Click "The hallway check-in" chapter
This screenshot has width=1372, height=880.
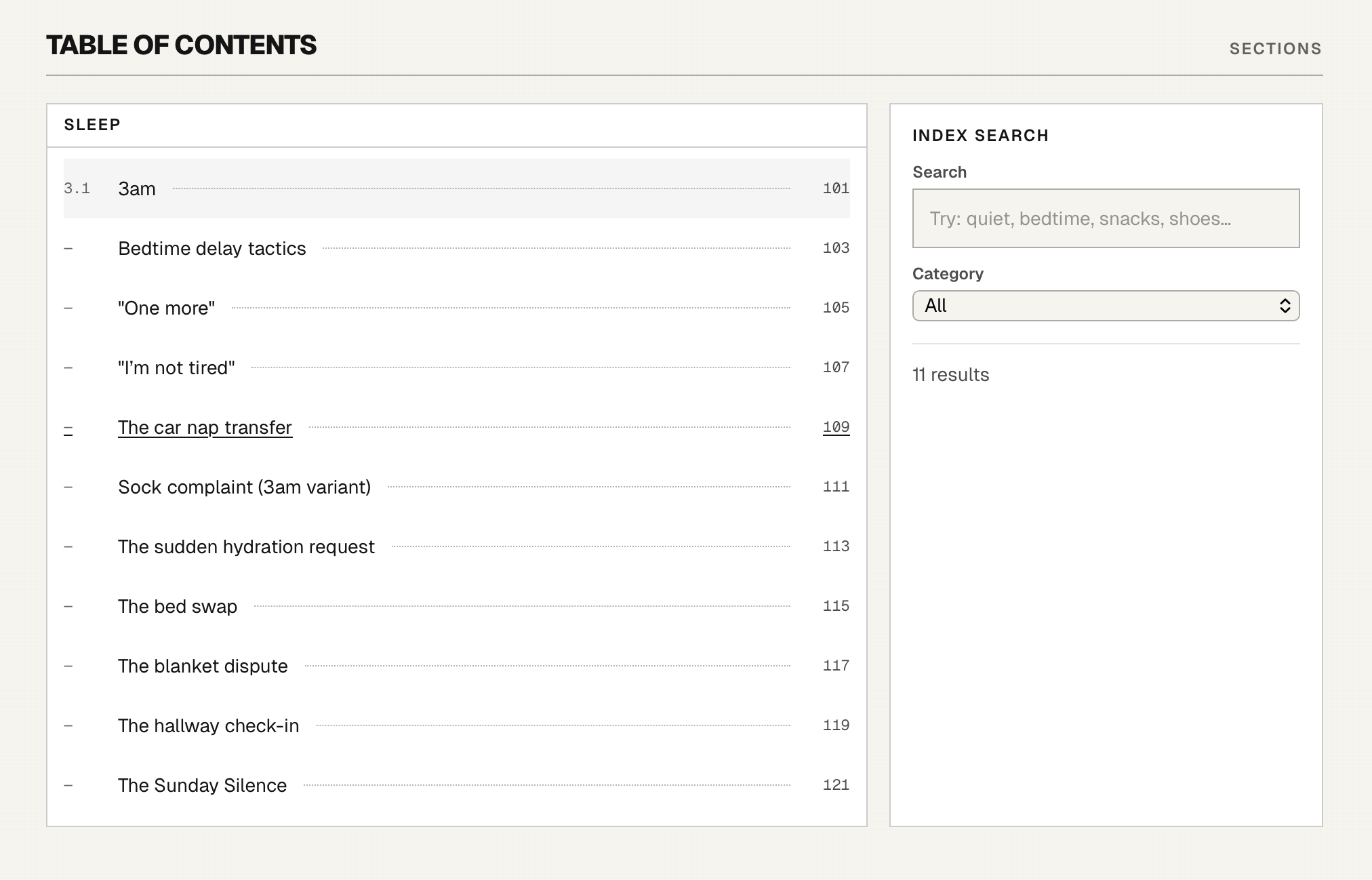click(208, 725)
